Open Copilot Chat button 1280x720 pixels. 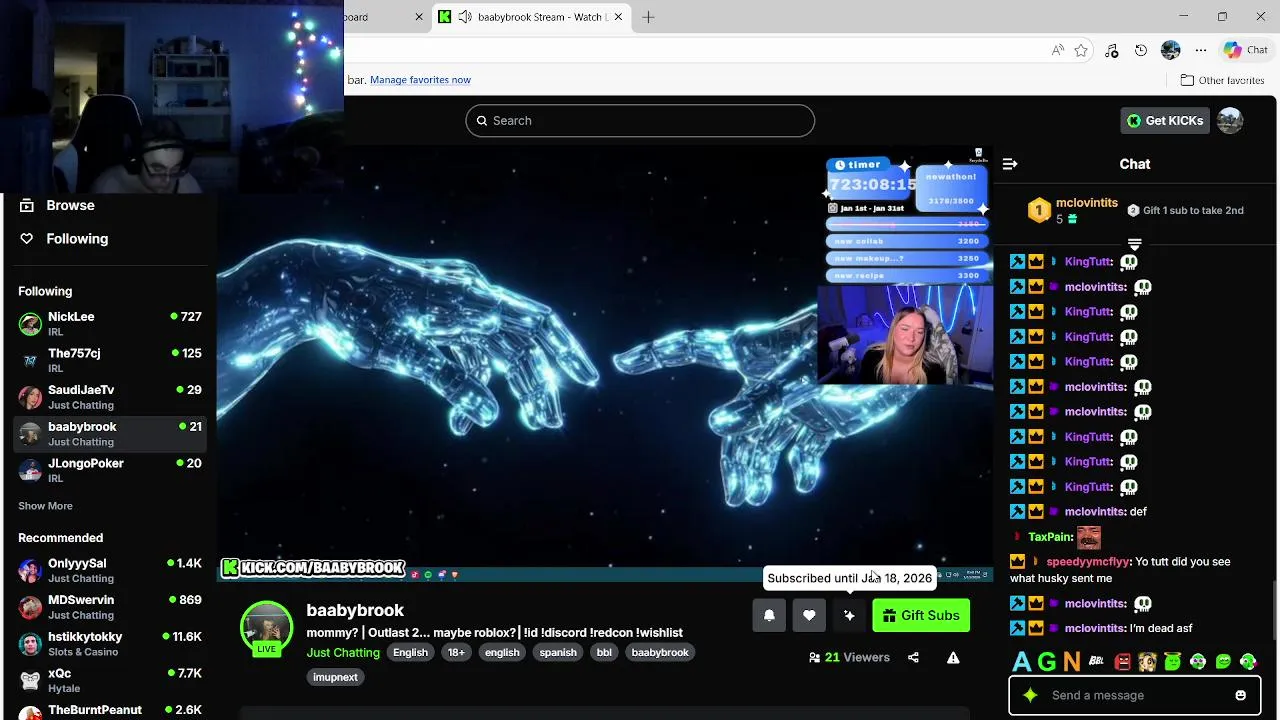pos(1246,50)
